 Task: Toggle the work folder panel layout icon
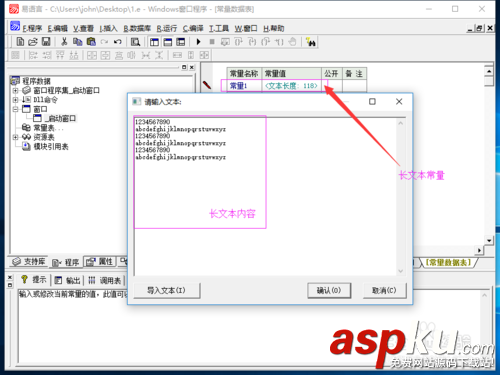coord(154,42)
